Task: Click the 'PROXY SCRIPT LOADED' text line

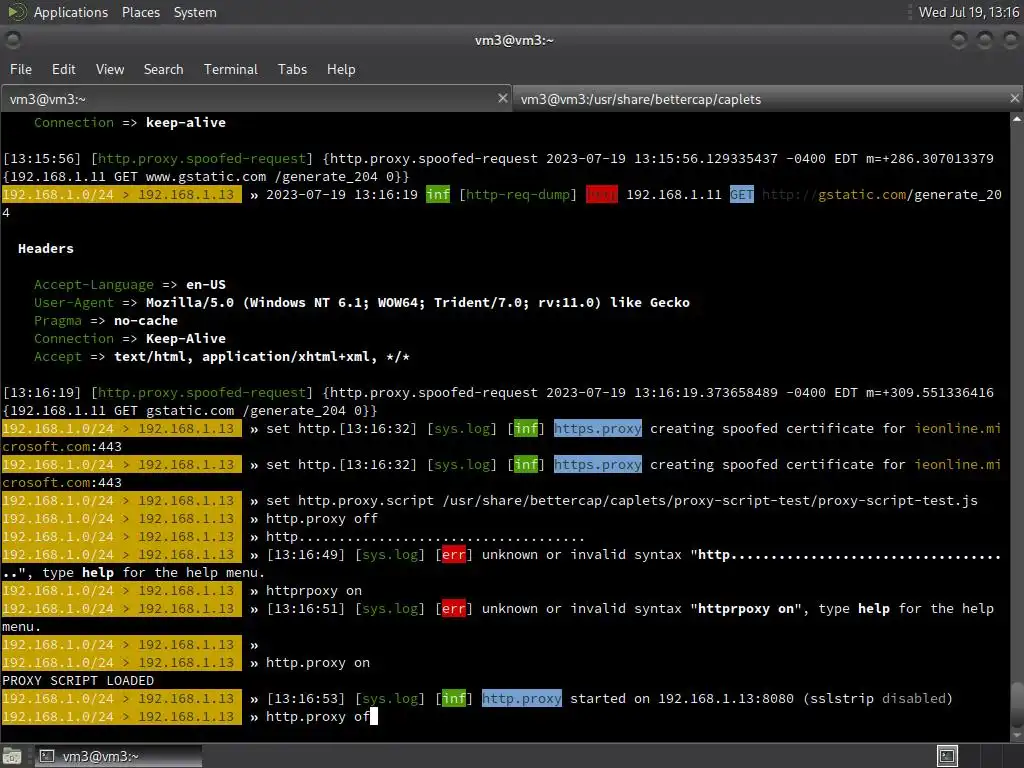Action: pos(78,680)
